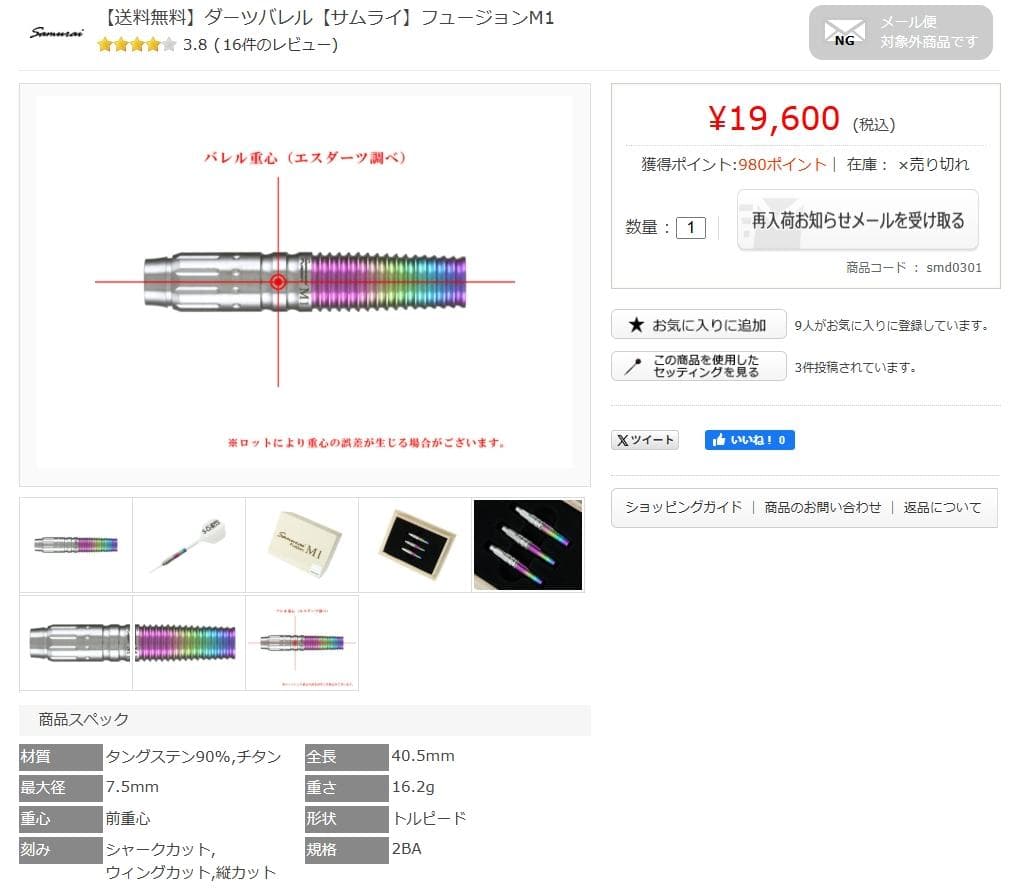Click the quantity input field showing 1

pyautogui.click(x=693, y=226)
